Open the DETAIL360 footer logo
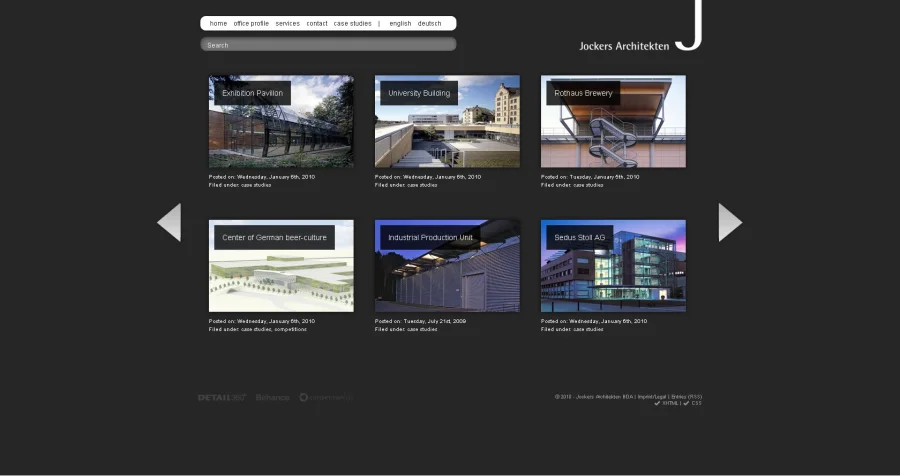 [221, 397]
